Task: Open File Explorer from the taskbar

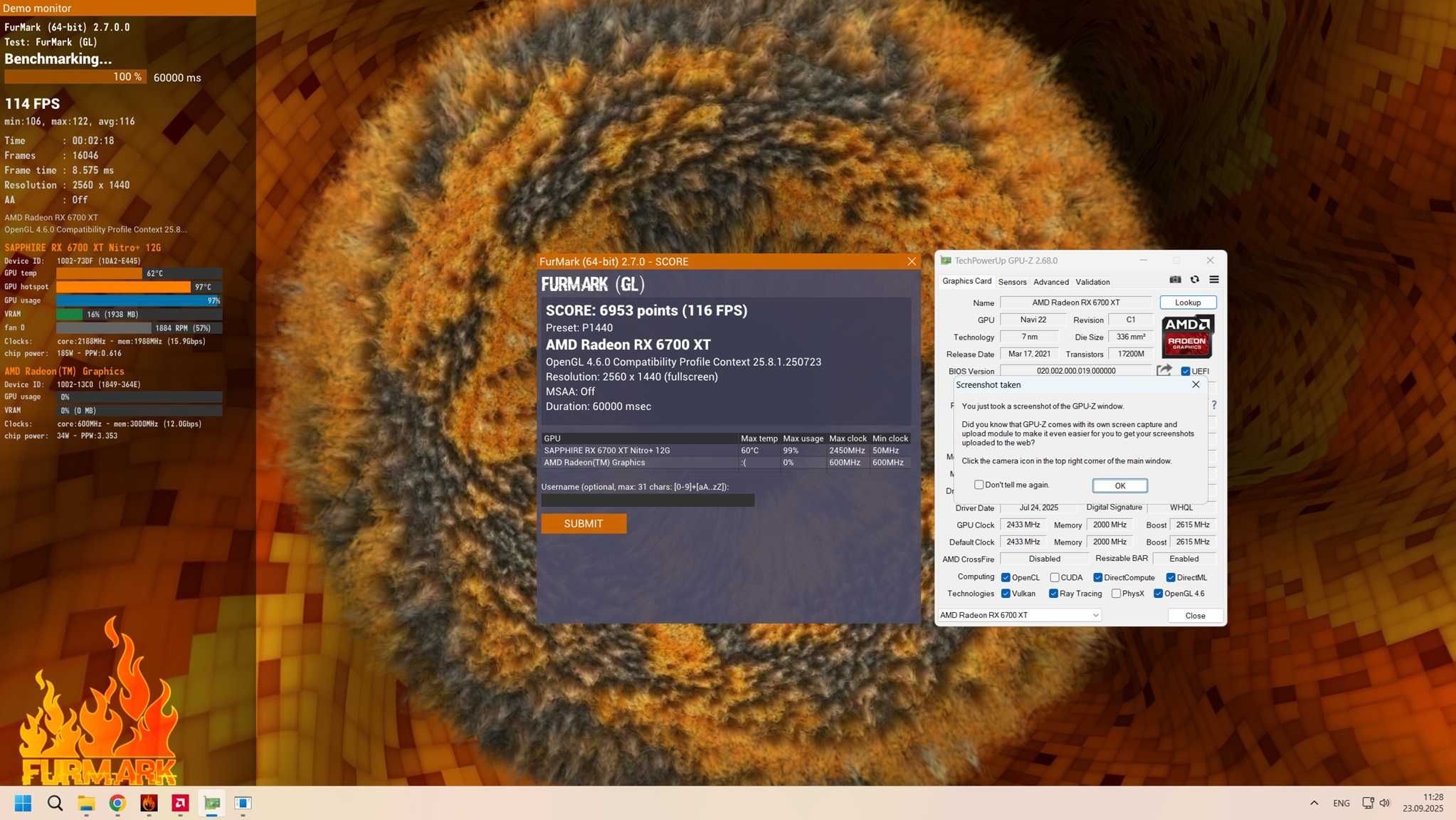Action: click(x=86, y=803)
